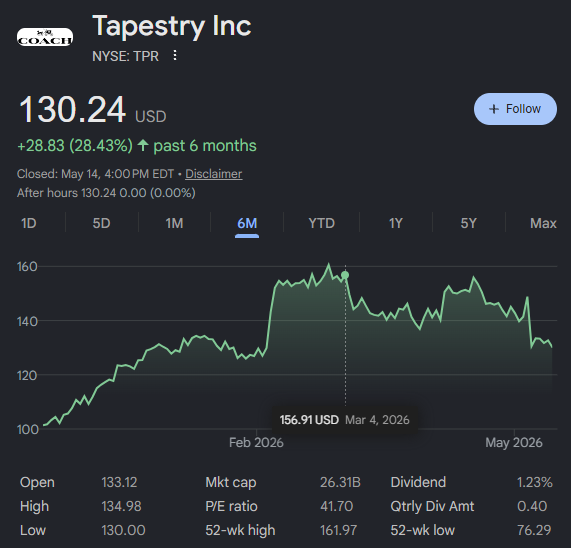This screenshot has height=548, width=571.
Task: Click the Open value 133.12
Action: (119, 482)
